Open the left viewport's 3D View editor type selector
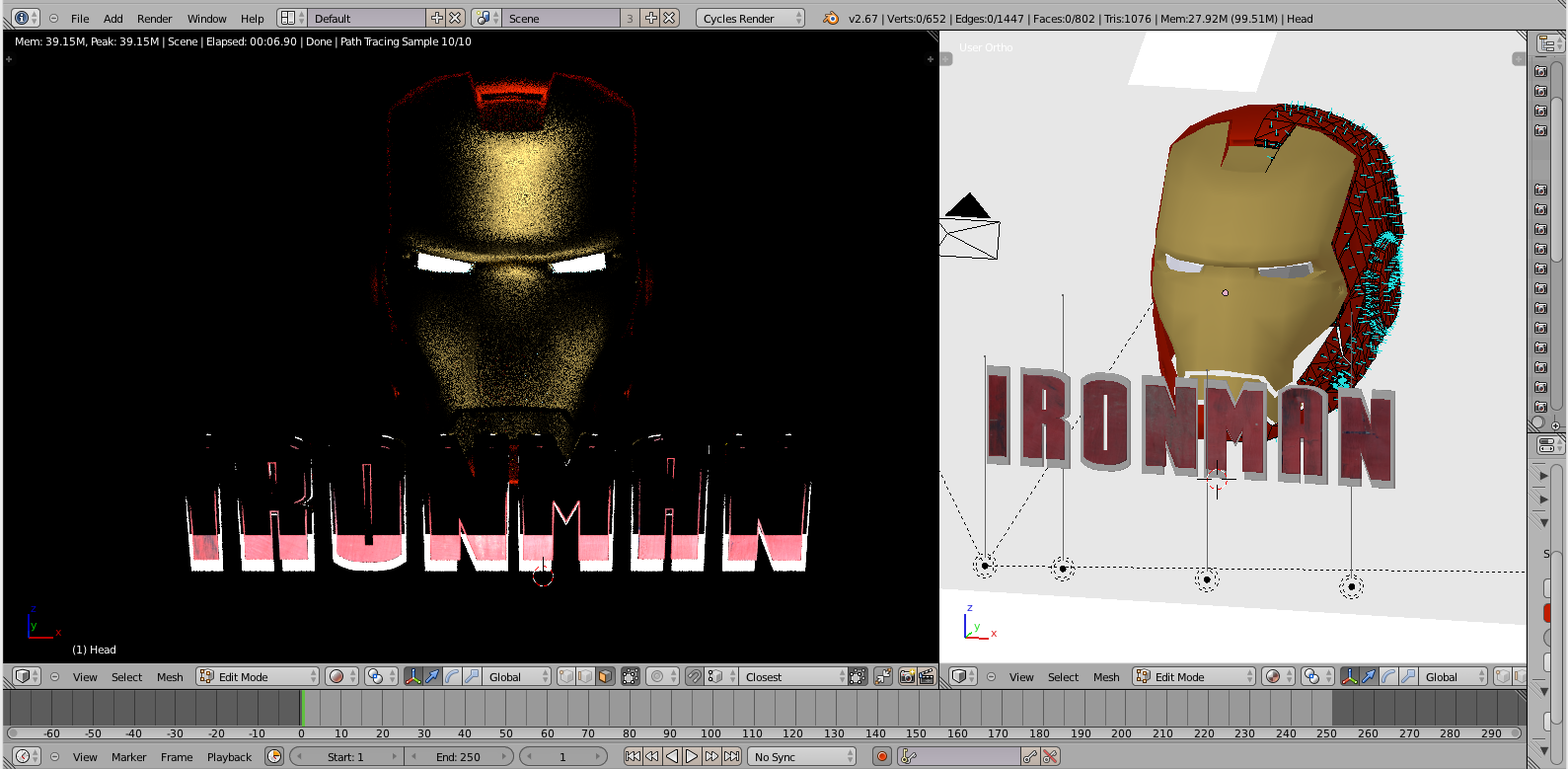1568x769 pixels. pyautogui.click(x=27, y=677)
